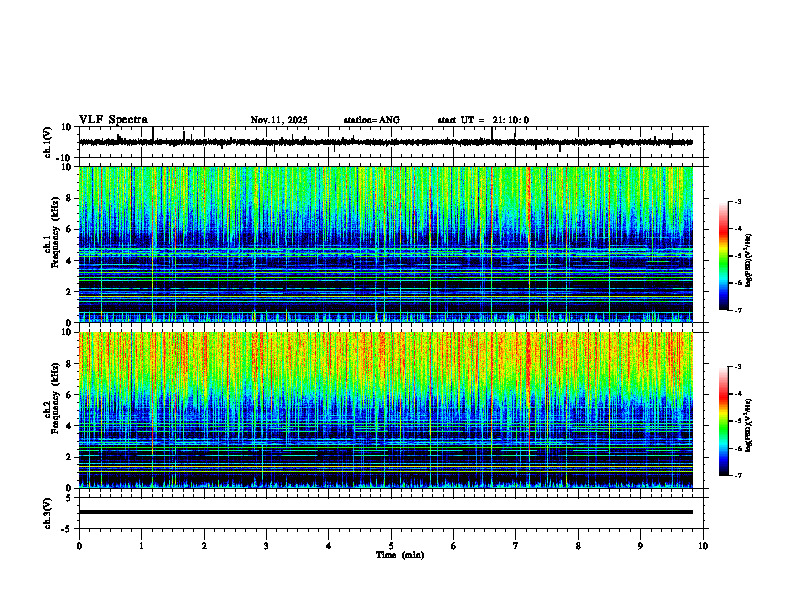Screen dimensions: 792x612
Task: Click the "-7" label on ch.2 color scale
Action: point(738,476)
